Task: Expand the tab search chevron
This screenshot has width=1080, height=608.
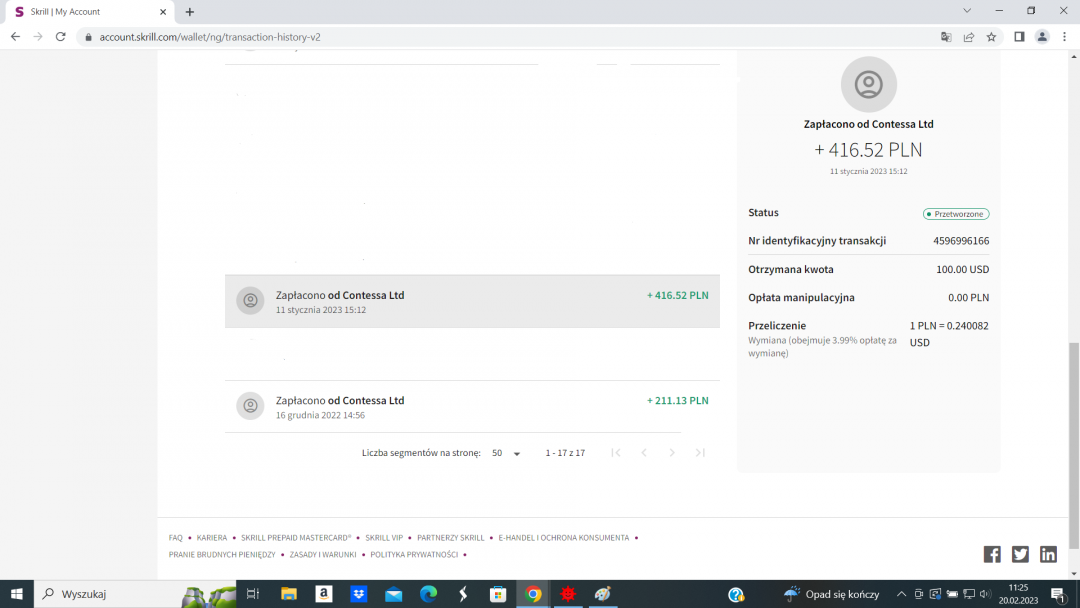Action: click(967, 11)
